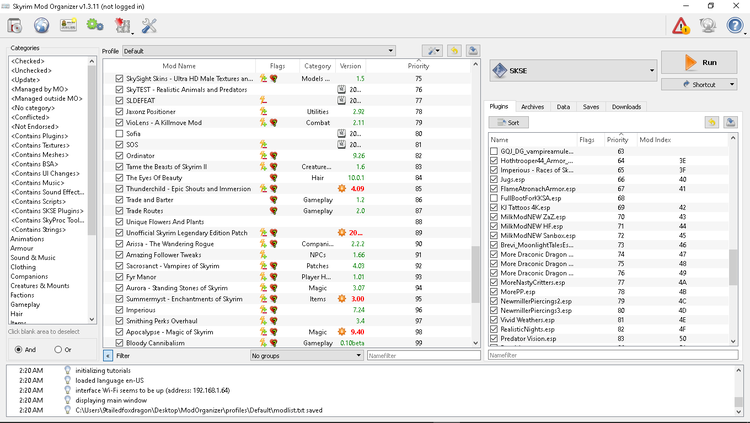Click log entry 'displaying main window'
The width and height of the screenshot is (750, 423).
111,400
